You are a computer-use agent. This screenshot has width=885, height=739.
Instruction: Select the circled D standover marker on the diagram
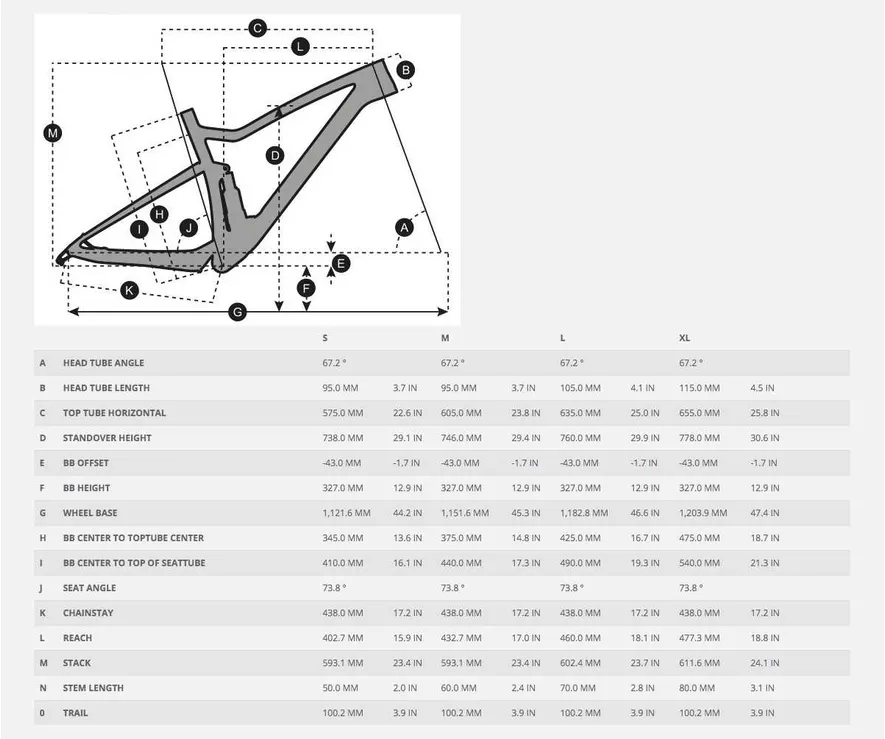[275, 155]
